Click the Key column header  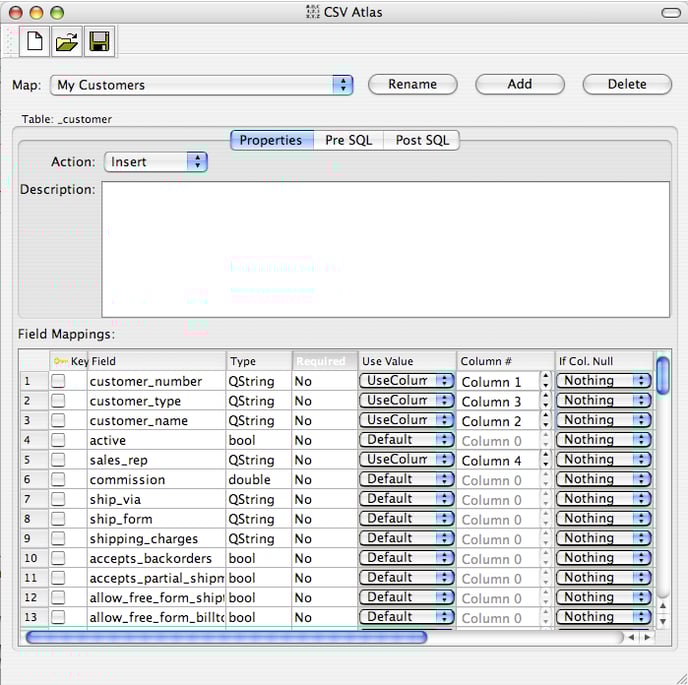pyautogui.click(x=69, y=361)
